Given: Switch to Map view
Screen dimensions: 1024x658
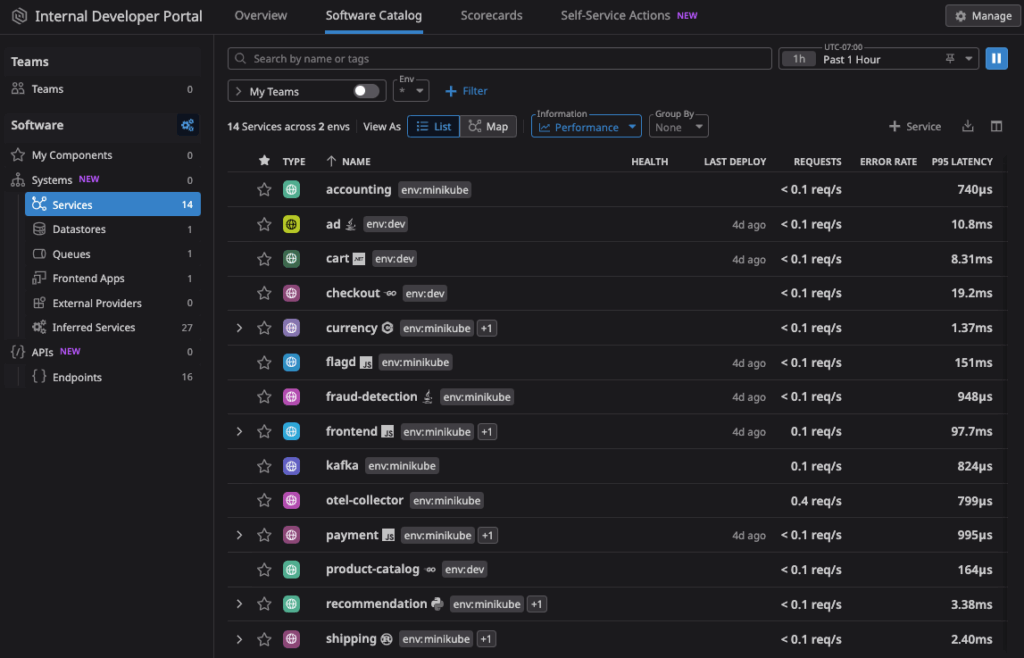Looking at the screenshot, I should [x=488, y=126].
